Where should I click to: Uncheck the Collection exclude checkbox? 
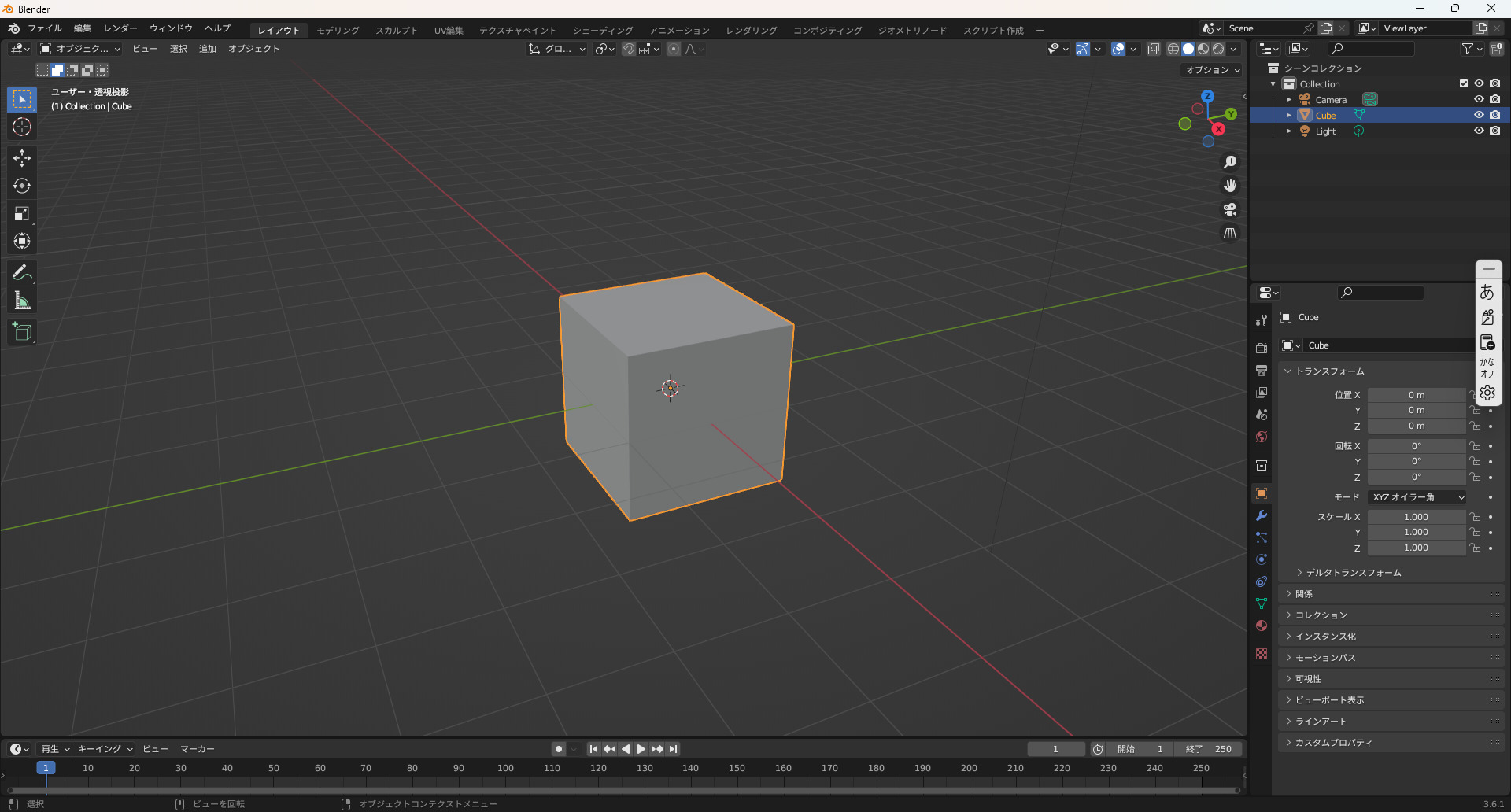1464,83
